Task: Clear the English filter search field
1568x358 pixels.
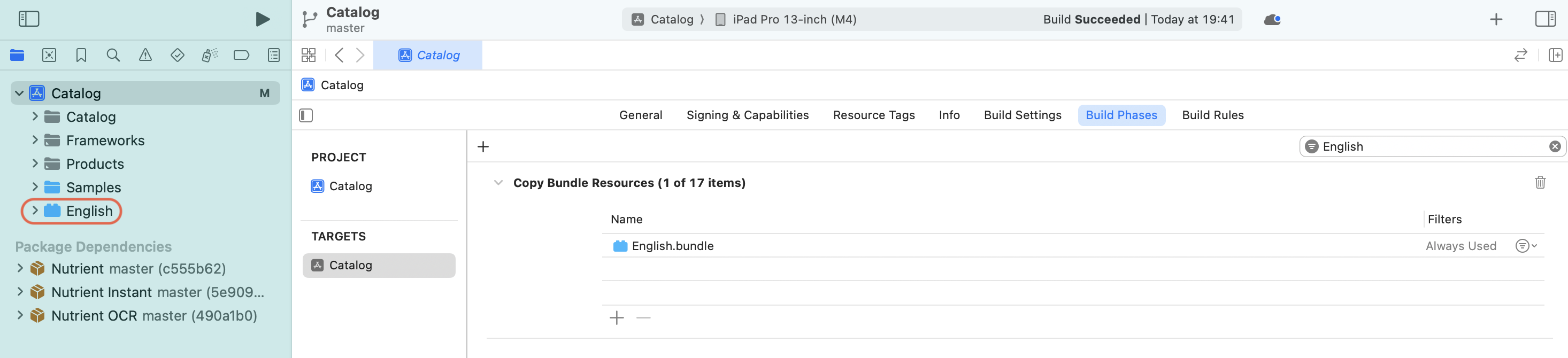Action: 1556,146
